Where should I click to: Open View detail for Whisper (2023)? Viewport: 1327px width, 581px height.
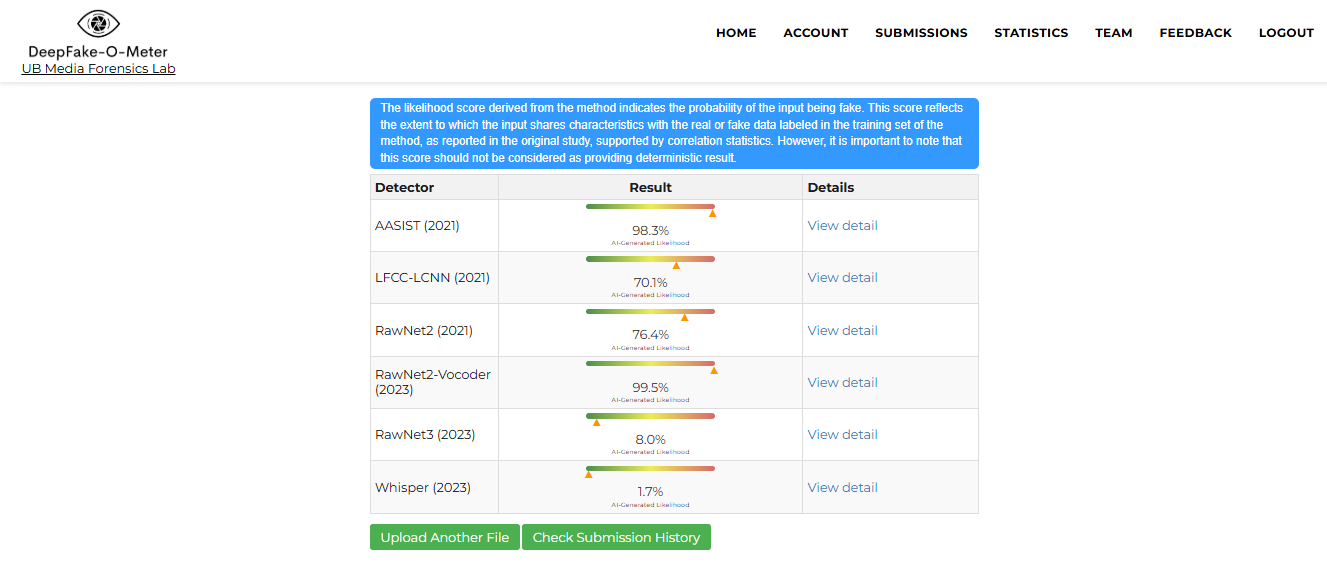842,488
